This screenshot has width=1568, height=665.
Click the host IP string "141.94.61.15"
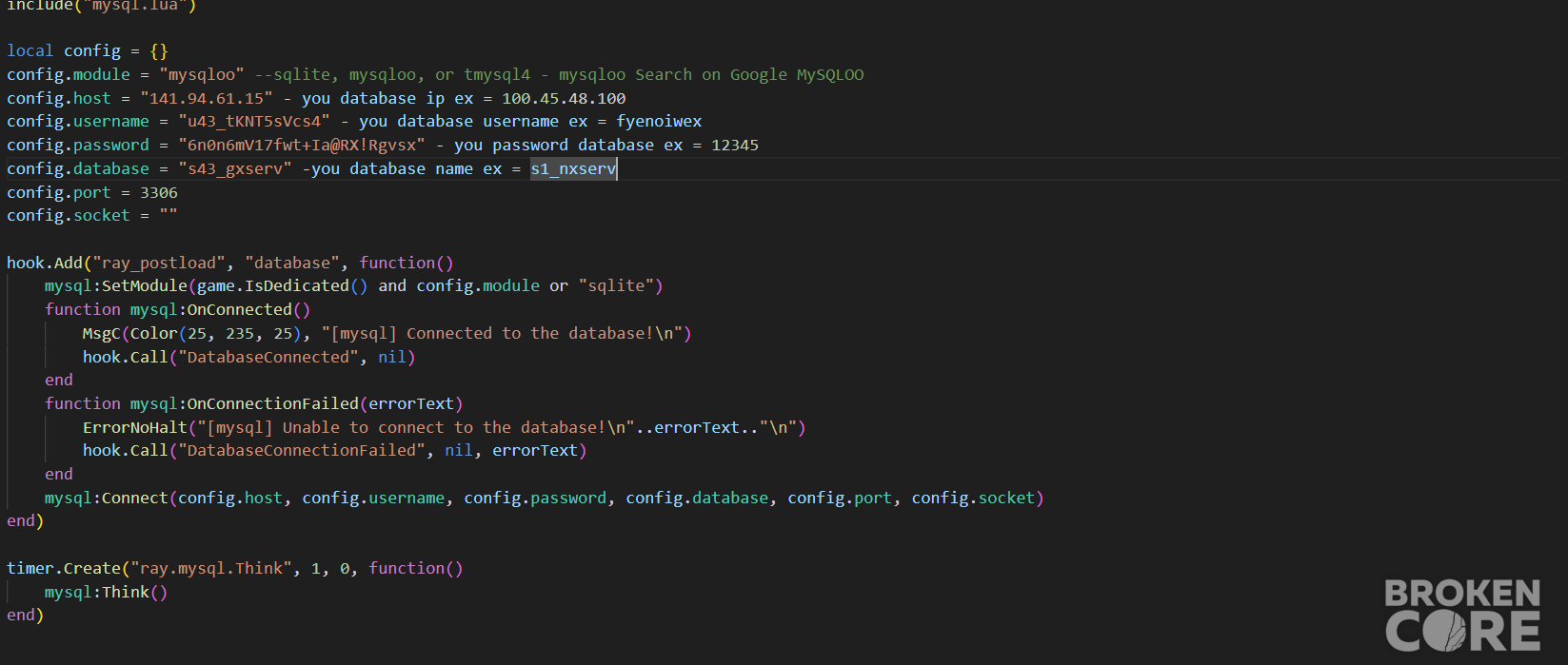[207, 98]
